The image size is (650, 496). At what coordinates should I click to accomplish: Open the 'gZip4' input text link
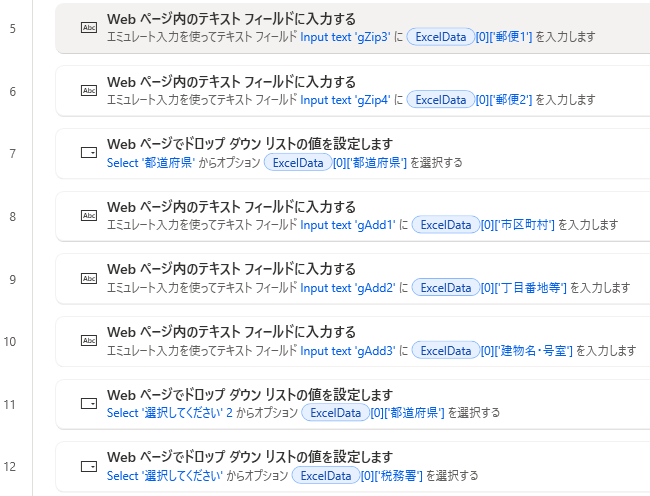(x=346, y=99)
